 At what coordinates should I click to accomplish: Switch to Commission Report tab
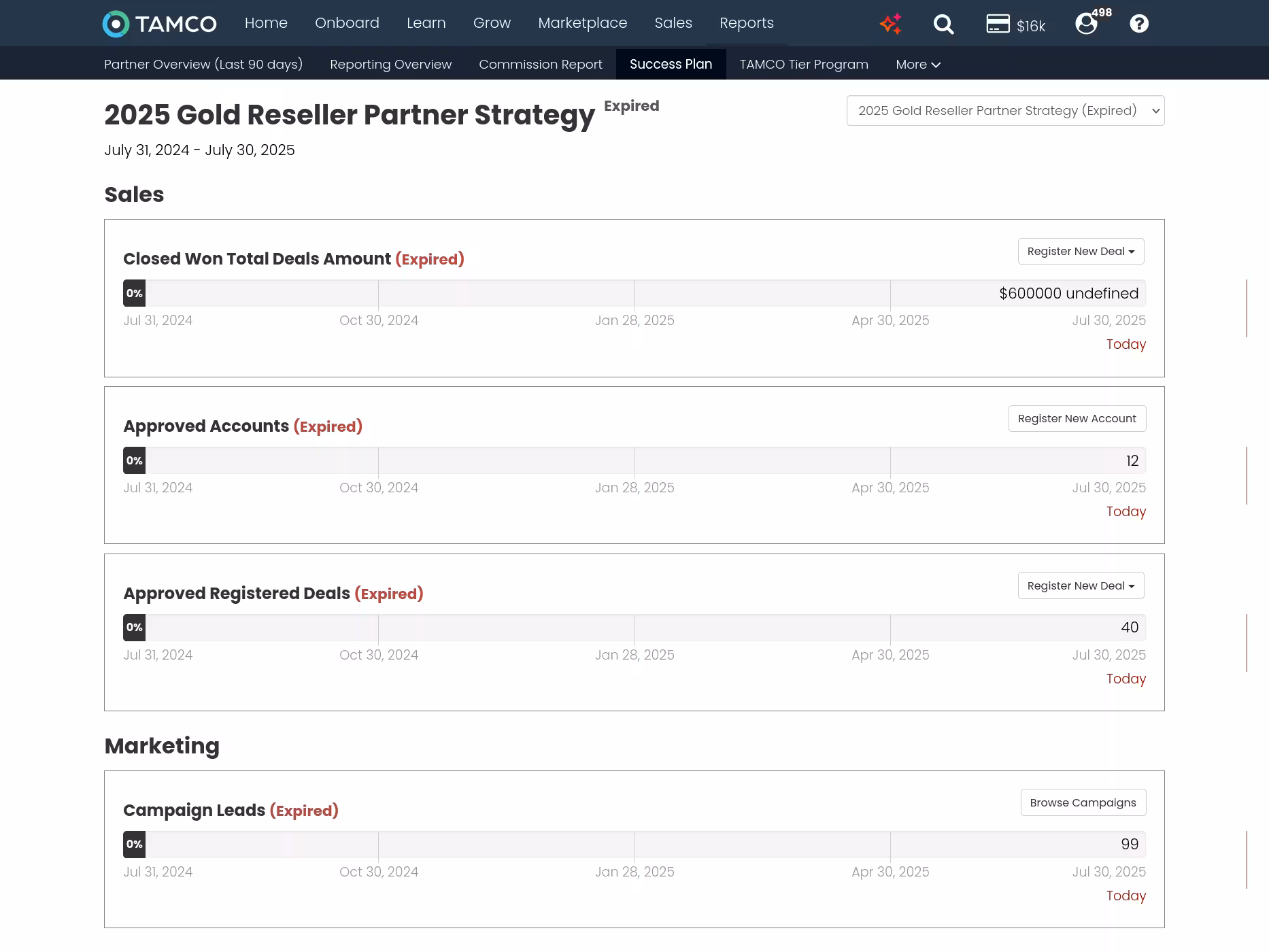click(541, 64)
